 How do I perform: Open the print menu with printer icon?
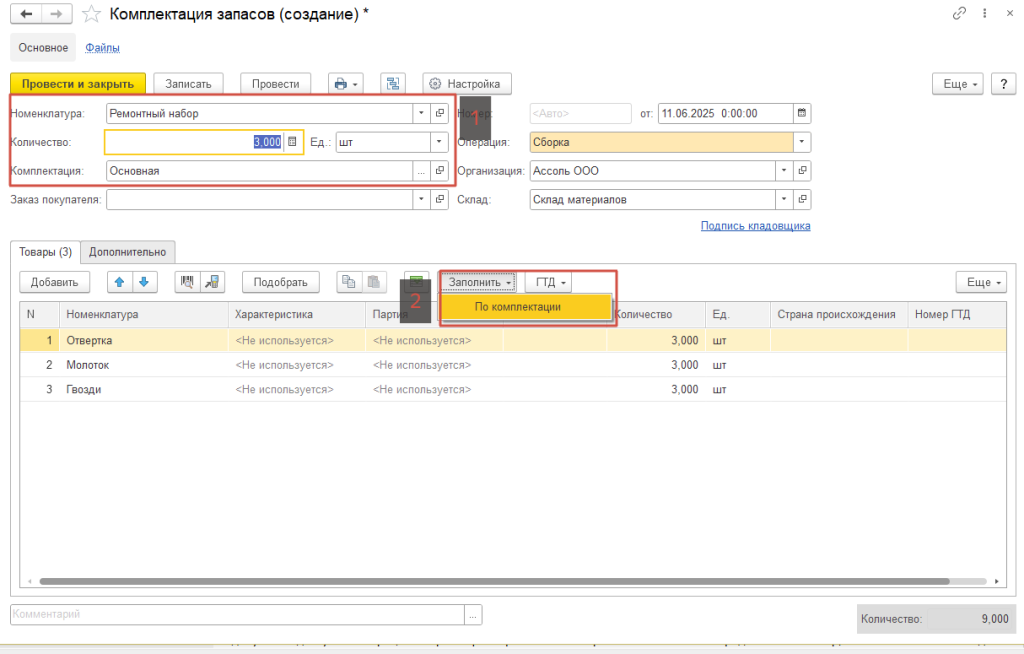tap(345, 84)
